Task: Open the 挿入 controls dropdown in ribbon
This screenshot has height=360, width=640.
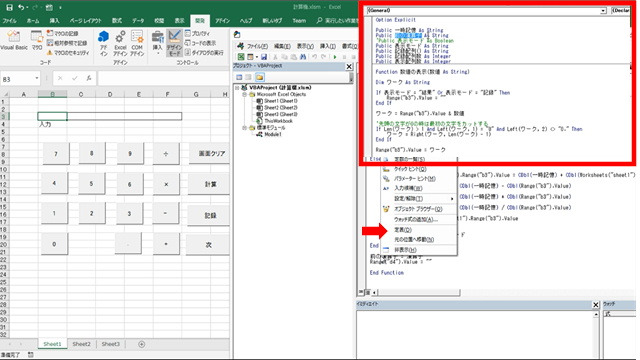Action: (158, 43)
